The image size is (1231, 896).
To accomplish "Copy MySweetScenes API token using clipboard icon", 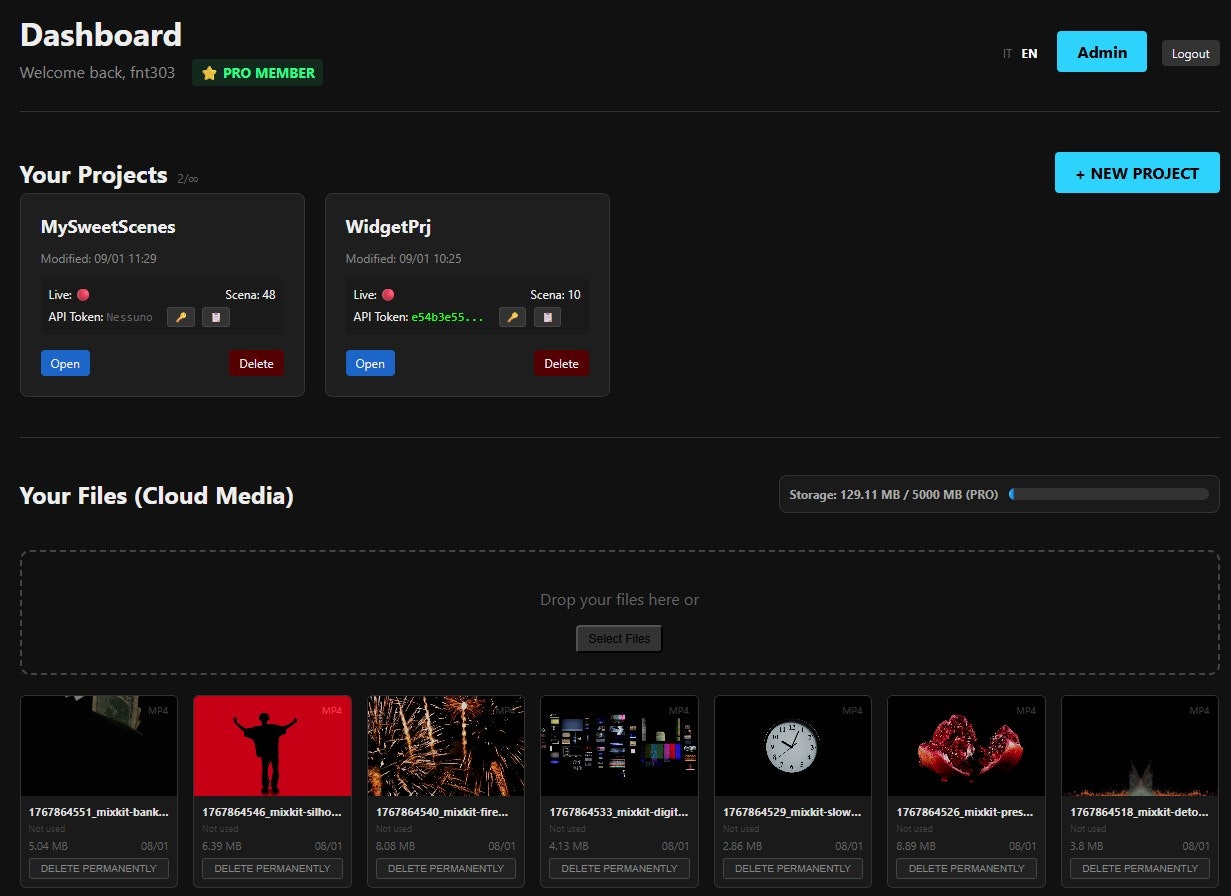I will pyautogui.click(x=216, y=316).
